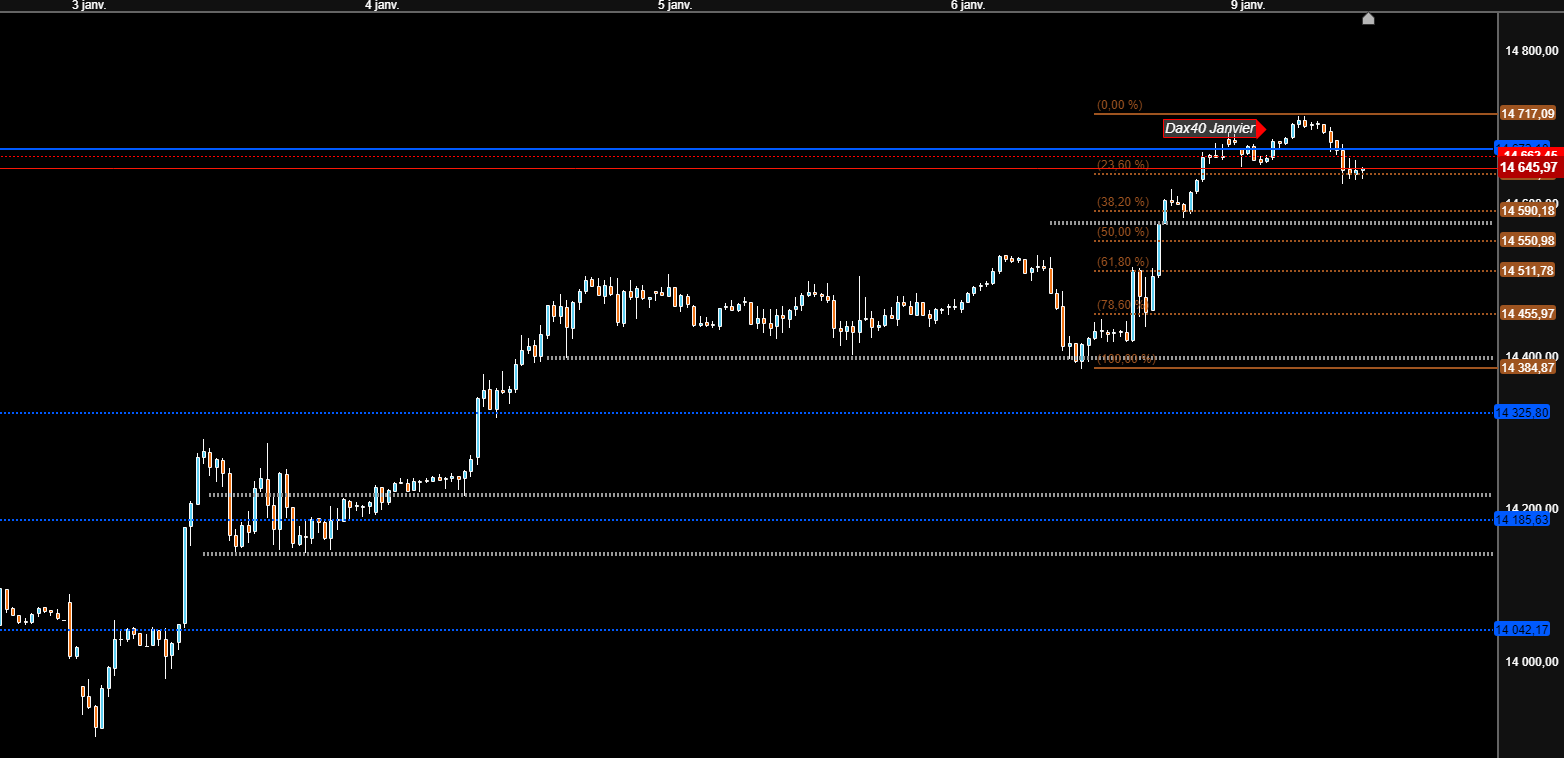Select the "Dax40 Janvier" chart annotation label
This screenshot has height=758, width=1564.
click(x=1210, y=128)
